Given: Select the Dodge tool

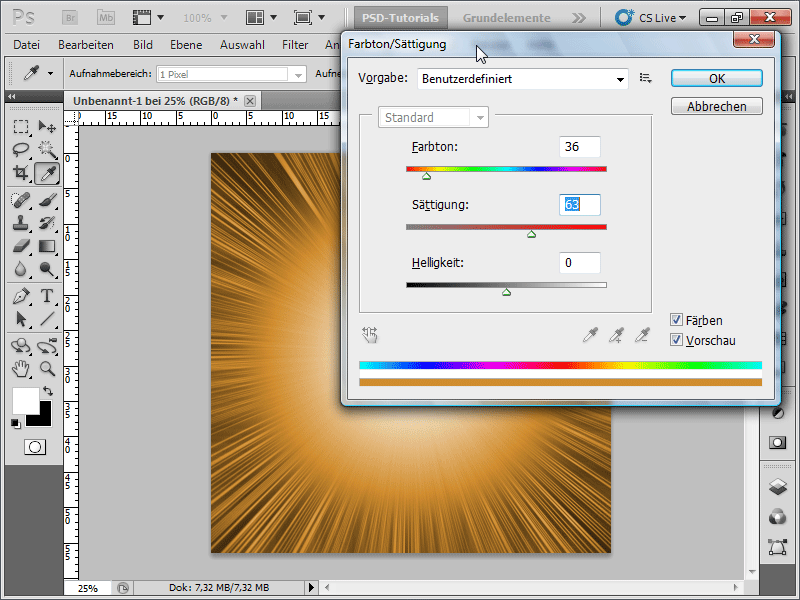Looking at the screenshot, I should [47, 269].
